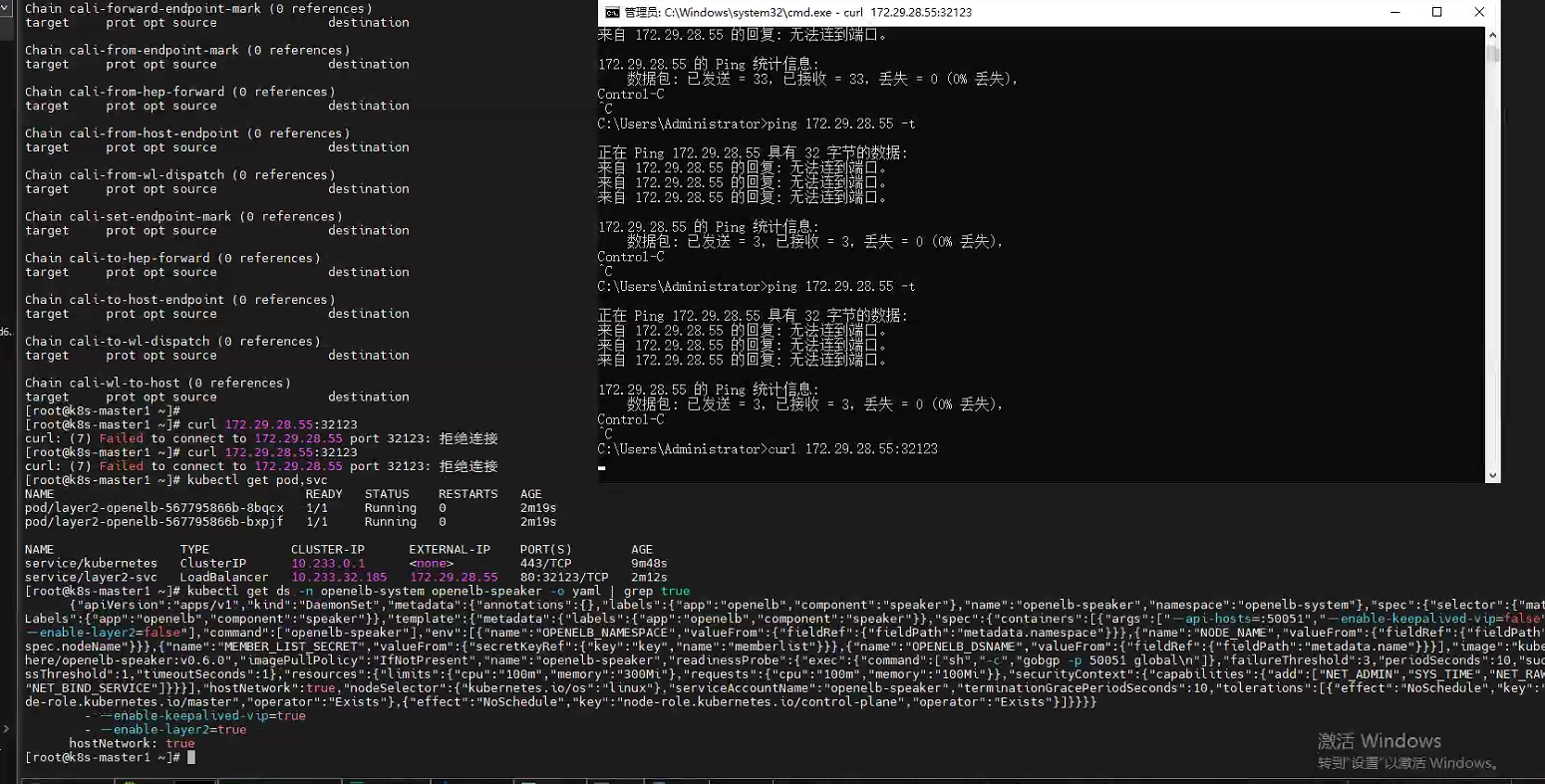Screen dimensions: 1545x784
Task: Select 'Chain cali-from-host-endpoint' line
Action: click(x=187, y=133)
